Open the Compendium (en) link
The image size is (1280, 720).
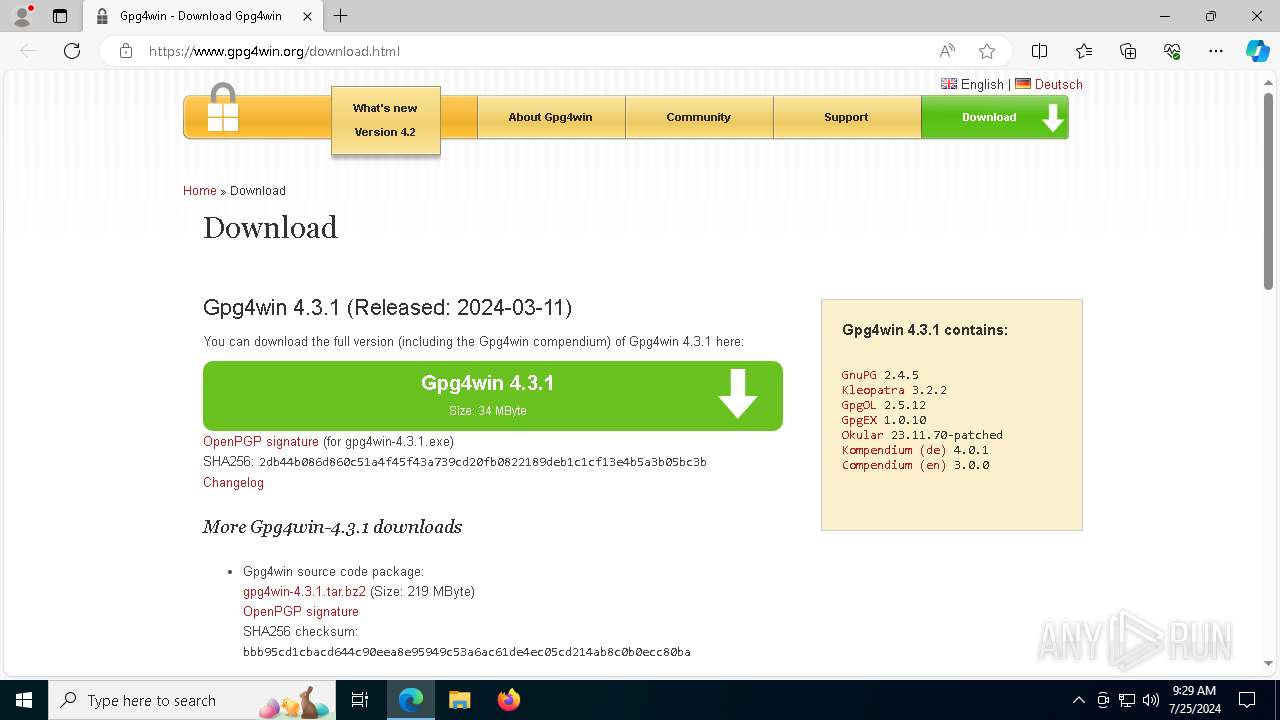tap(894, 465)
